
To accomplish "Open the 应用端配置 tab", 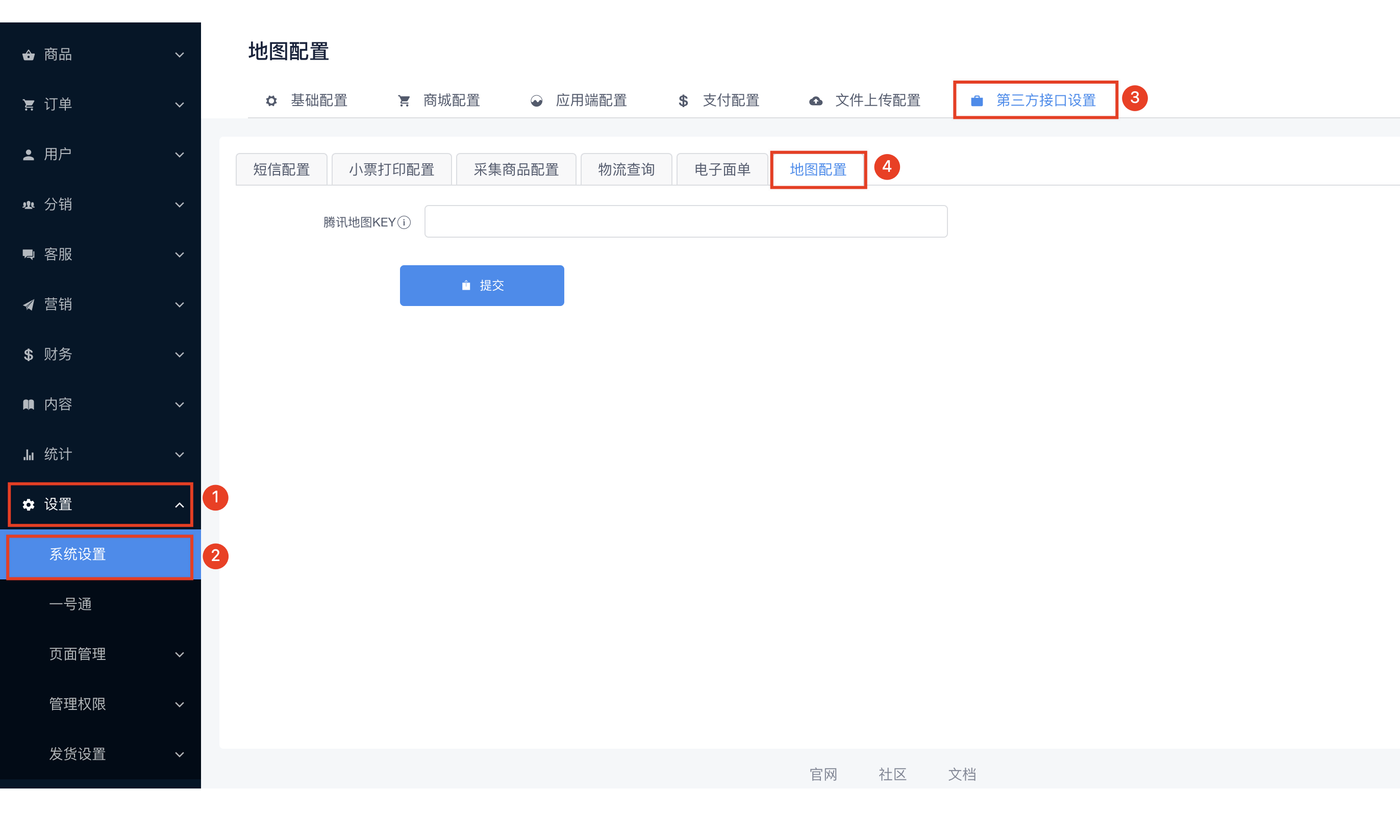I will click(x=579, y=101).
